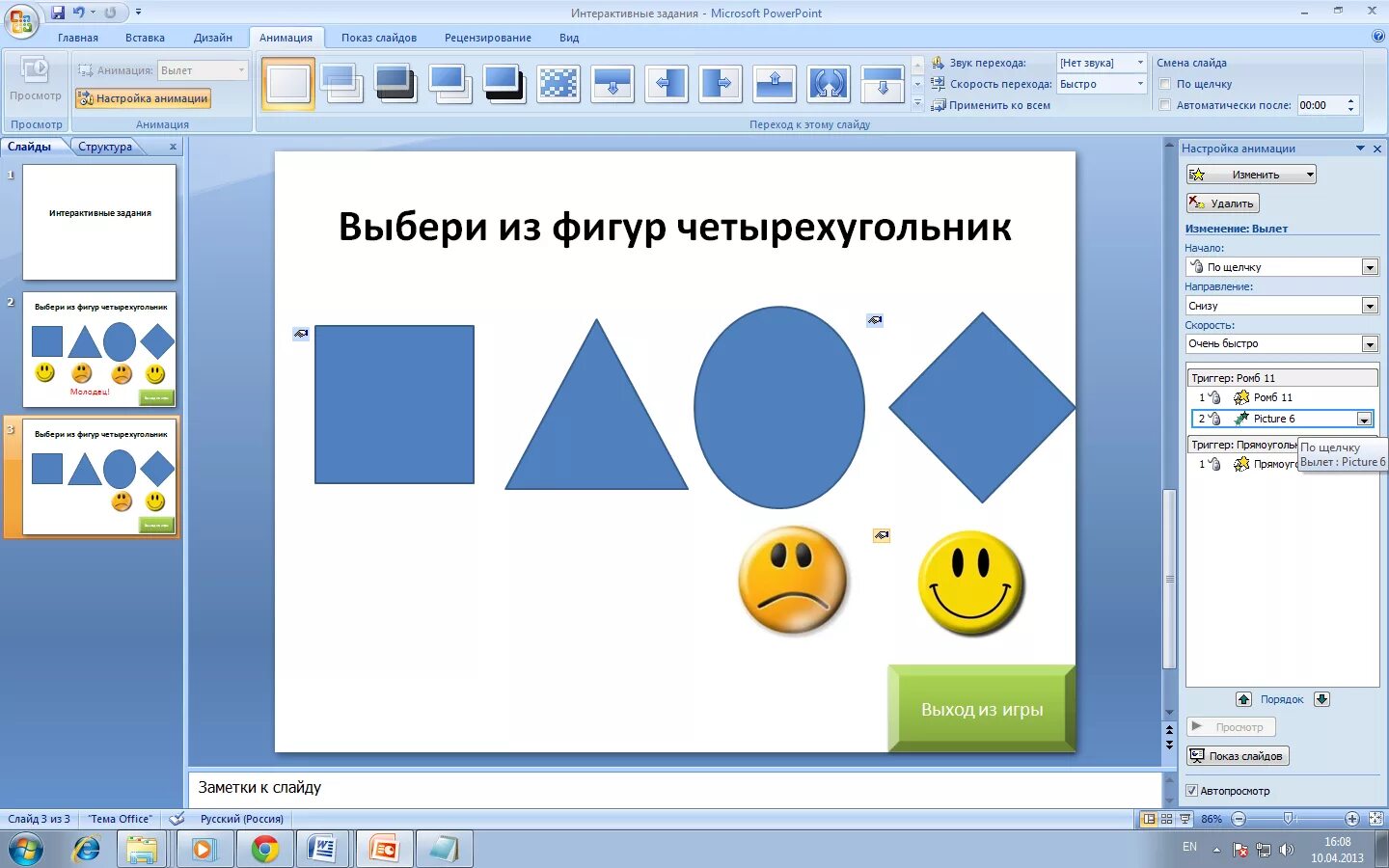Click the zoom slider handle

pyautogui.click(x=1289, y=819)
